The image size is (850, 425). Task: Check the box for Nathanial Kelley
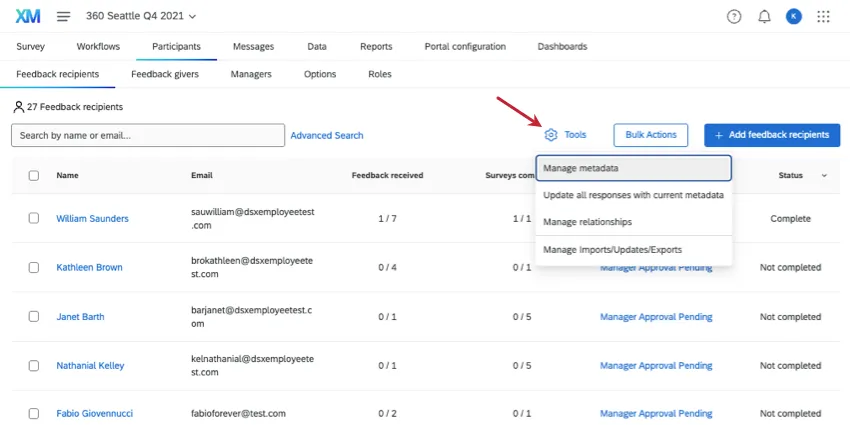(x=34, y=365)
